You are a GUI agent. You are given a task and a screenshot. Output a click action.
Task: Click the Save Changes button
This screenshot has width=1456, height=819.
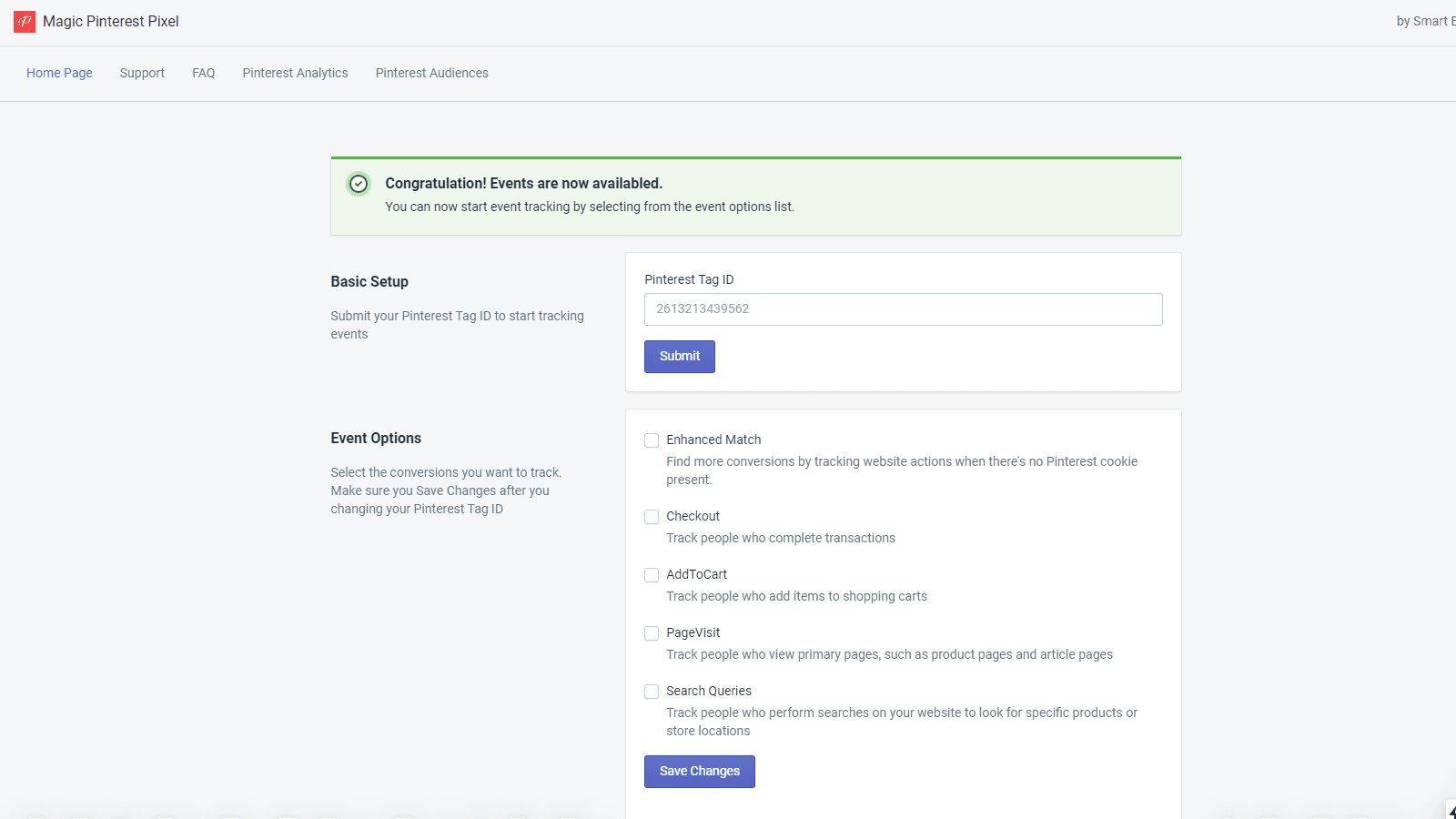coord(699,771)
